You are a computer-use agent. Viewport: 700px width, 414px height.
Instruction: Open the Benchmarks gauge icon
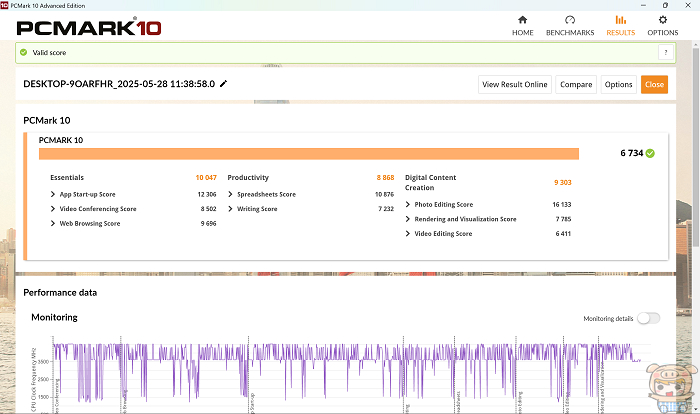(x=570, y=20)
